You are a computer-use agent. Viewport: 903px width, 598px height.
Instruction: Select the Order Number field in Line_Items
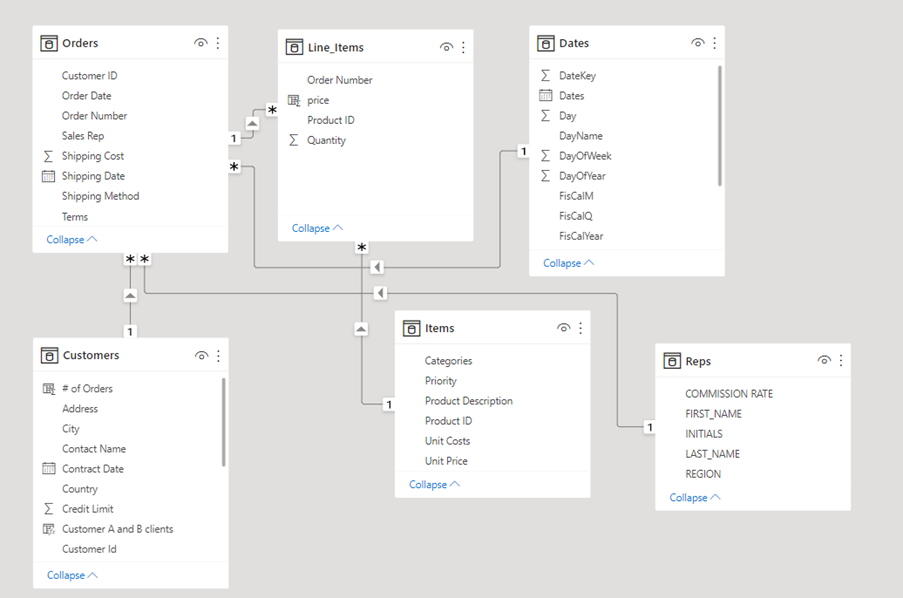click(339, 80)
